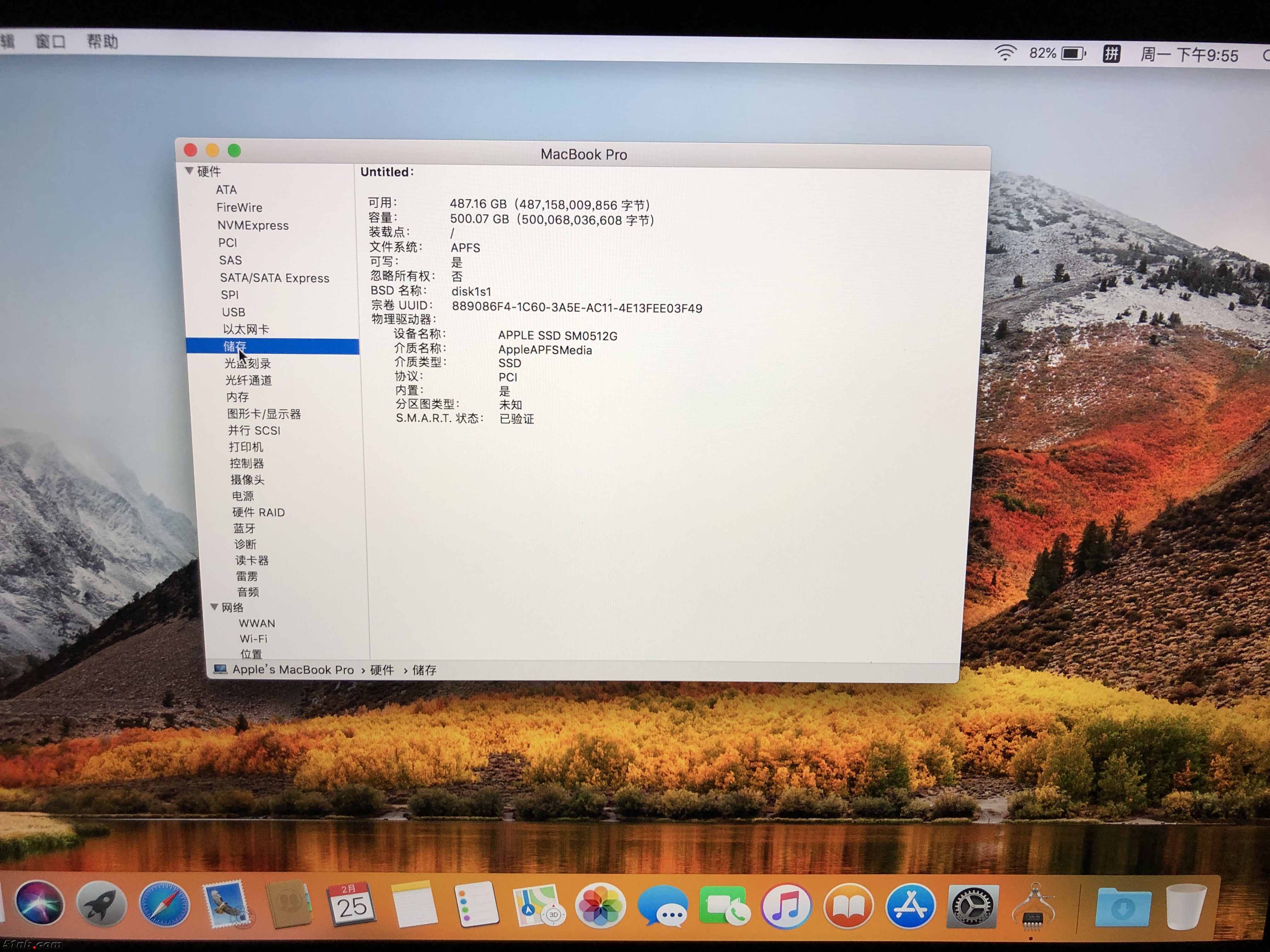This screenshot has width=1270, height=952.
Task: Collapse the 网络 section triangle
Action: pyautogui.click(x=214, y=607)
